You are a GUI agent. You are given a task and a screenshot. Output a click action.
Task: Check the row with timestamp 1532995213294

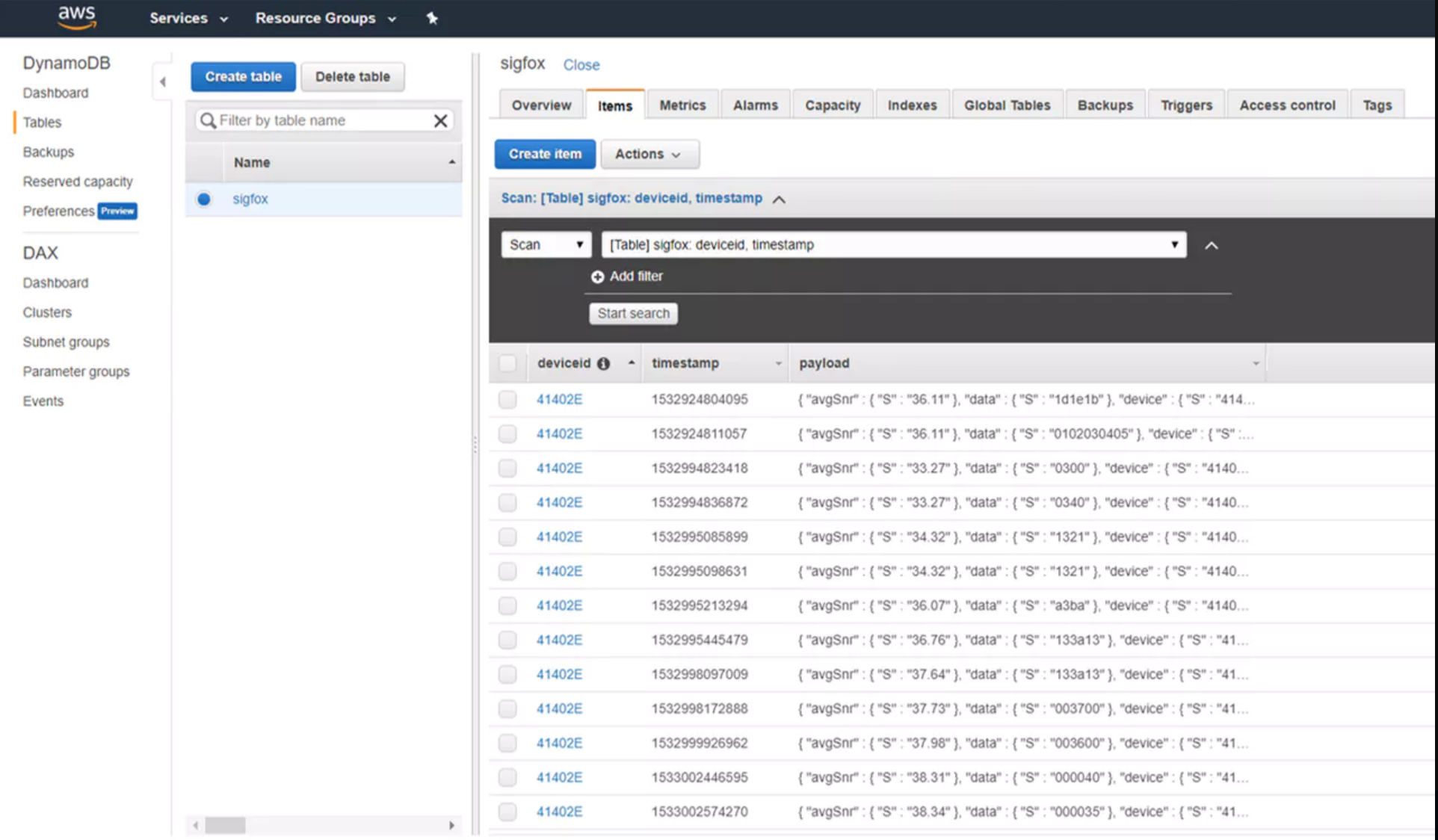tap(507, 605)
